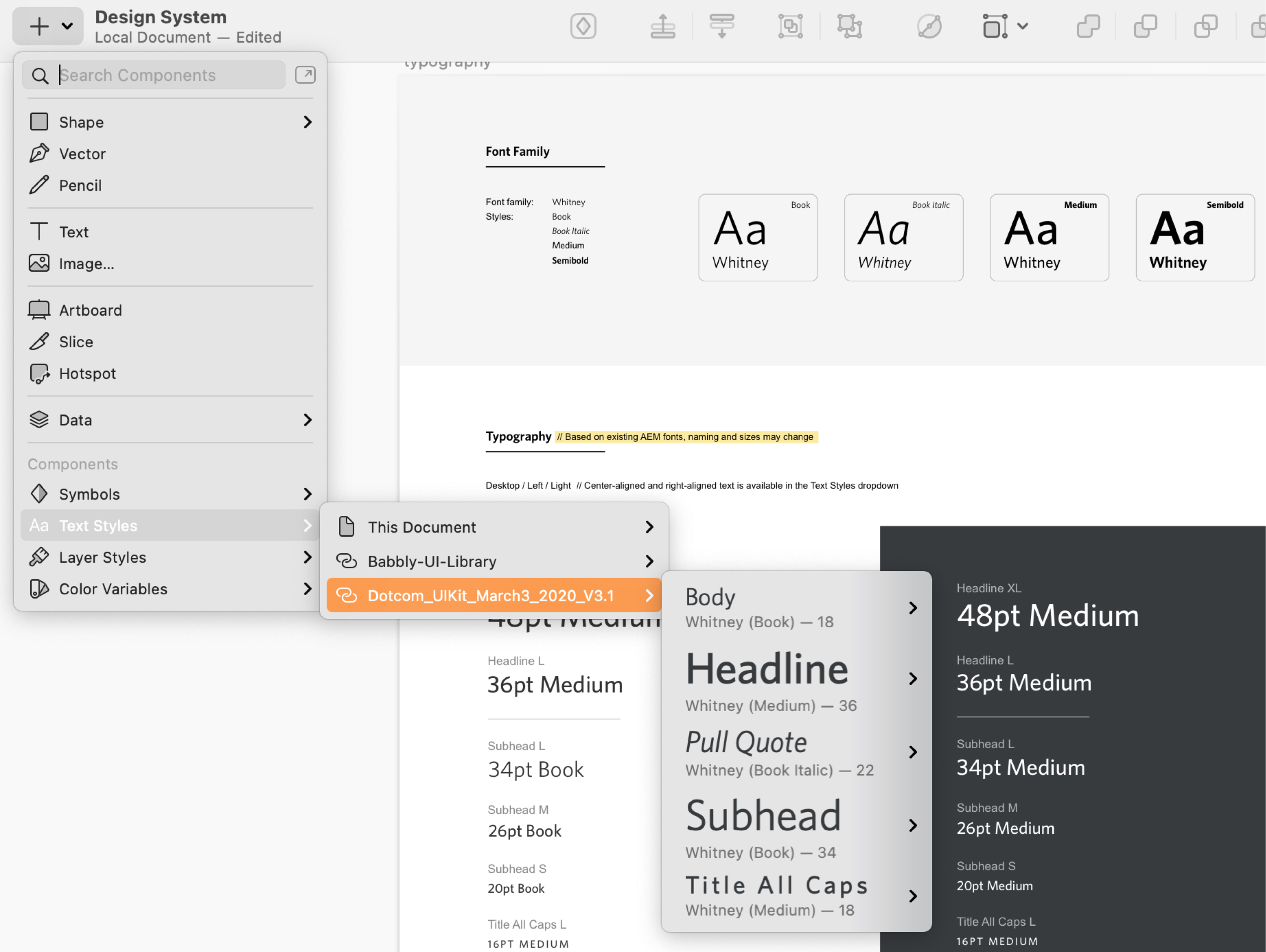Open the Scale tool dropdown arrow
The image size is (1266, 952).
point(1023,26)
